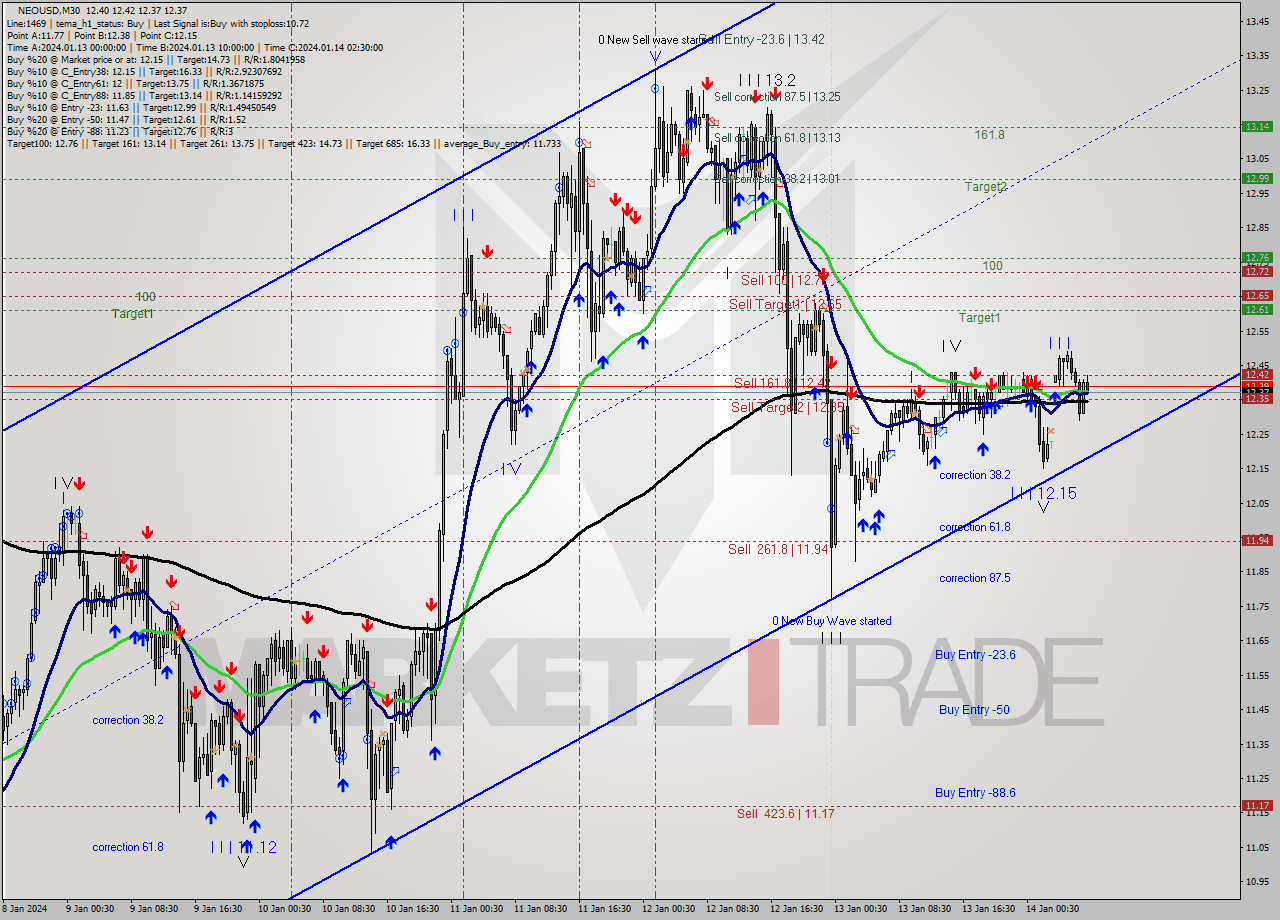Click the 'Sell 261.8 | 11.94' label
Image resolution: width=1280 pixels, height=920 pixels.
pos(778,549)
